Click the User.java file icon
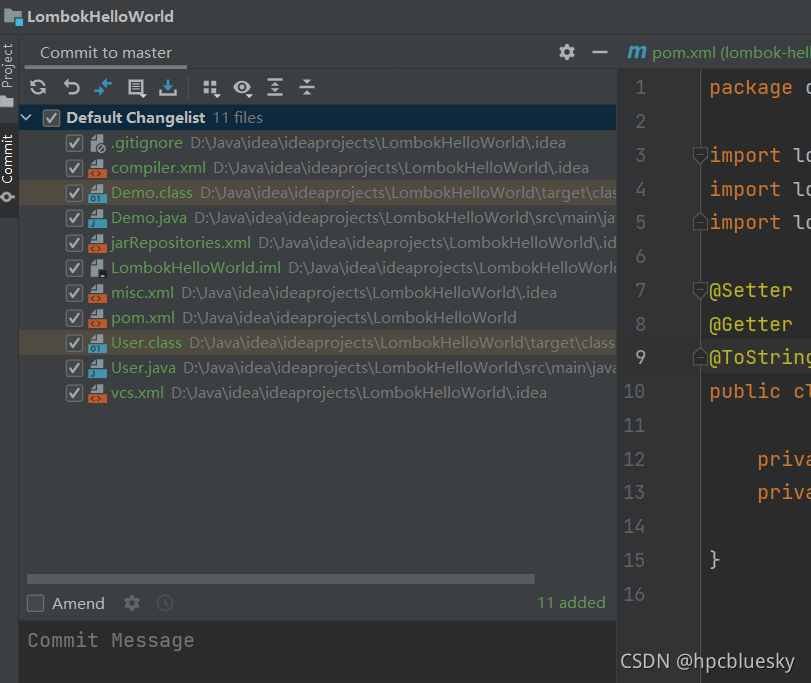Image resolution: width=811 pixels, height=683 pixels. 97,368
